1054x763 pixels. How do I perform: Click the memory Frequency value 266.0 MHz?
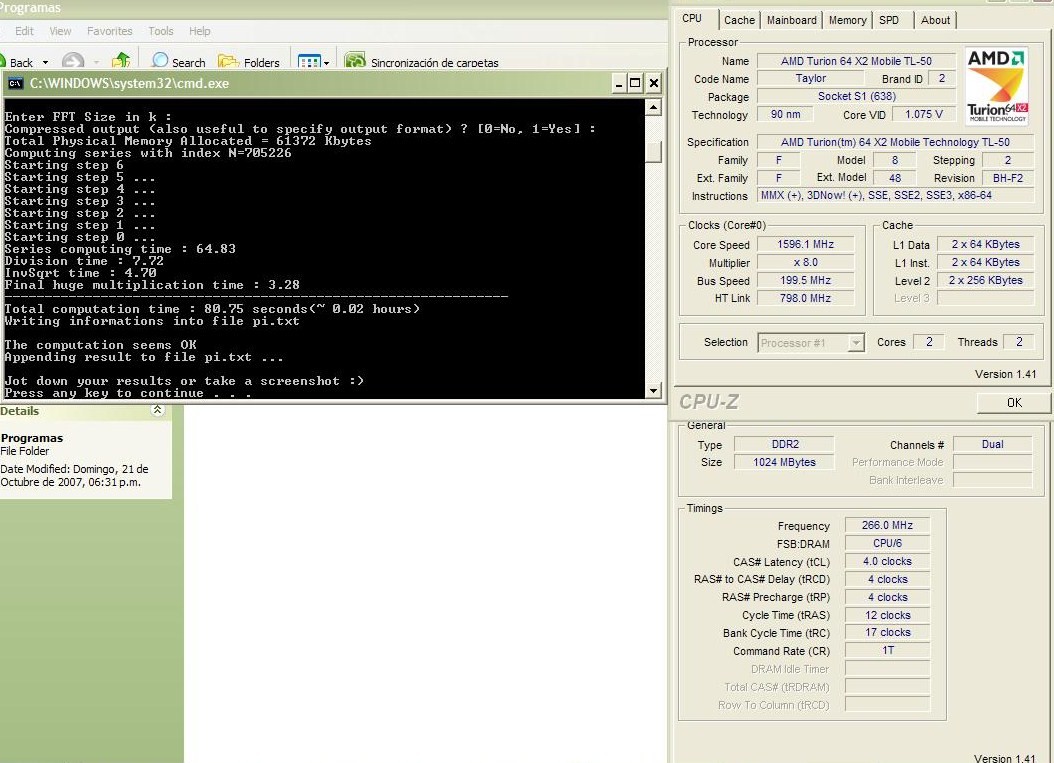tap(887, 525)
